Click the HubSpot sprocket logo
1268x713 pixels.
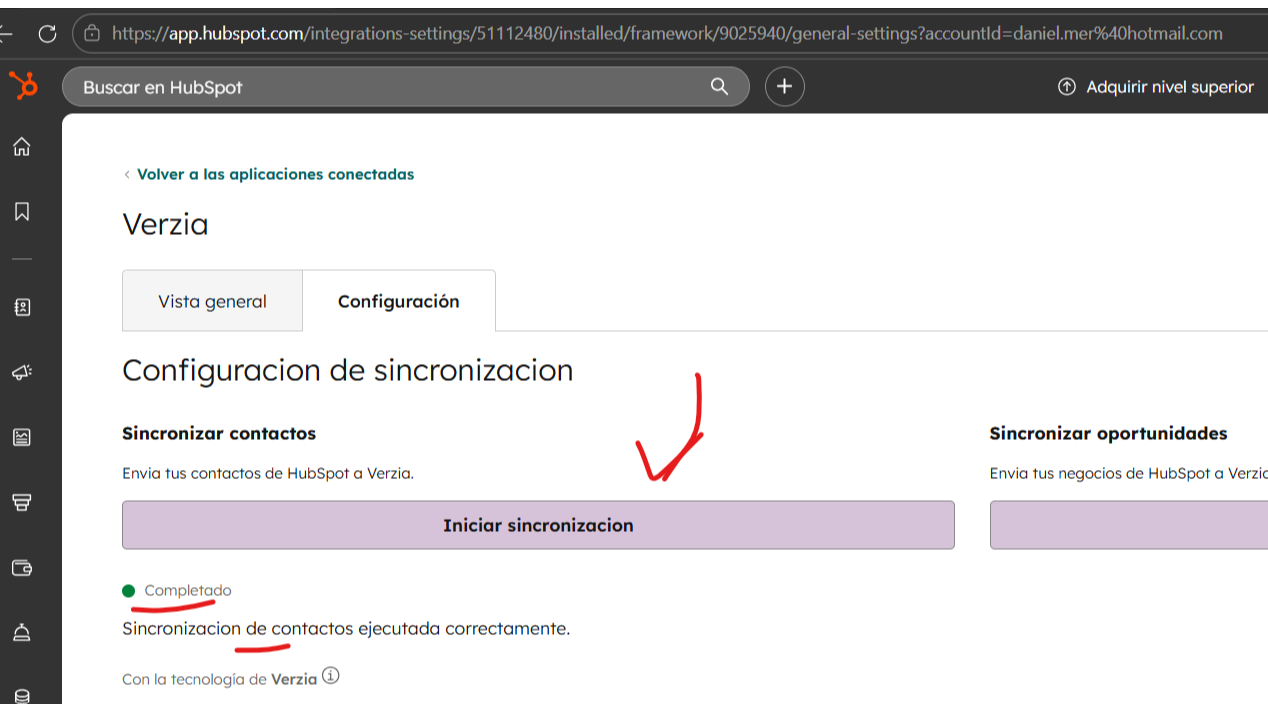(x=23, y=87)
